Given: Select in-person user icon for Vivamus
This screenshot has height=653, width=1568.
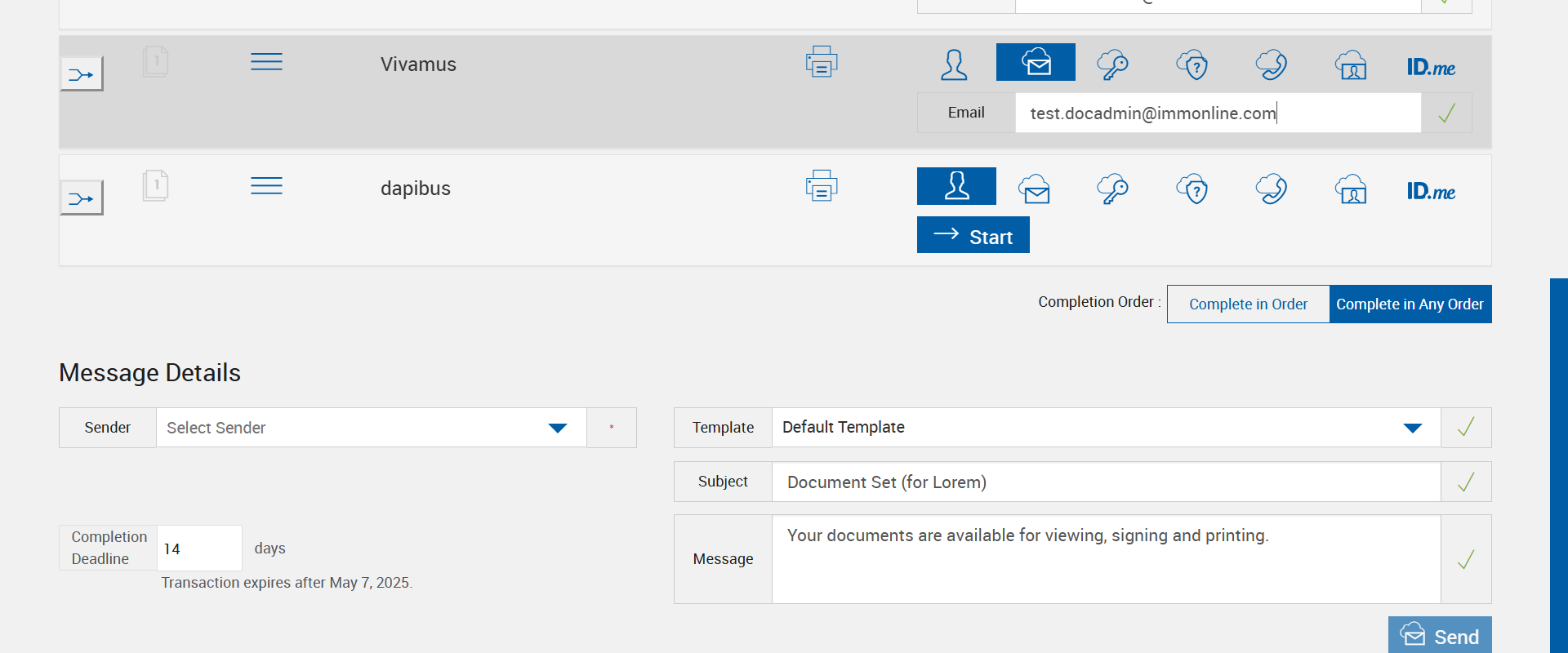Looking at the screenshot, I should (954, 64).
